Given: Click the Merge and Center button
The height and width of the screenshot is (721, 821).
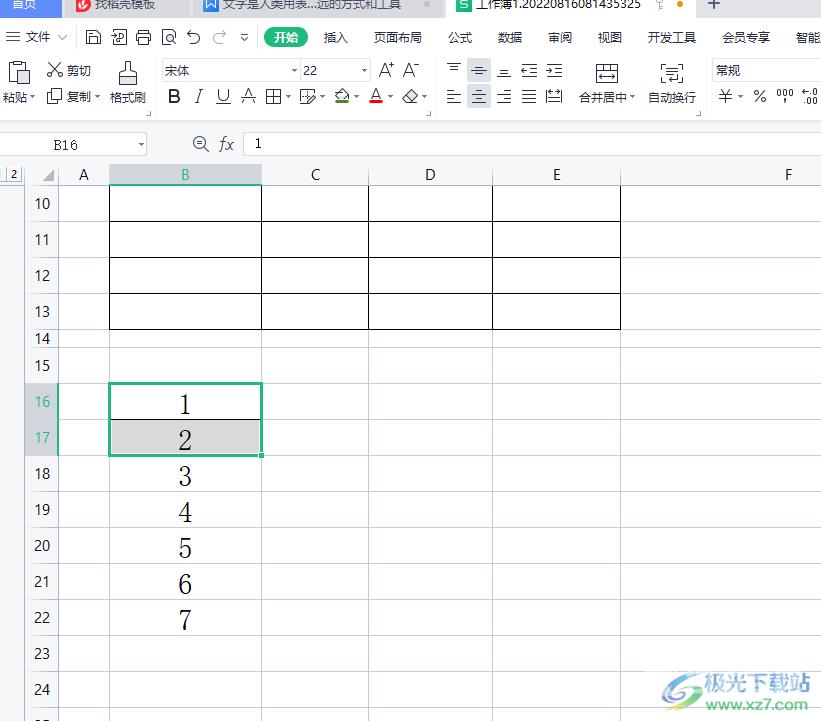Looking at the screenshot, I should point(606,82).
